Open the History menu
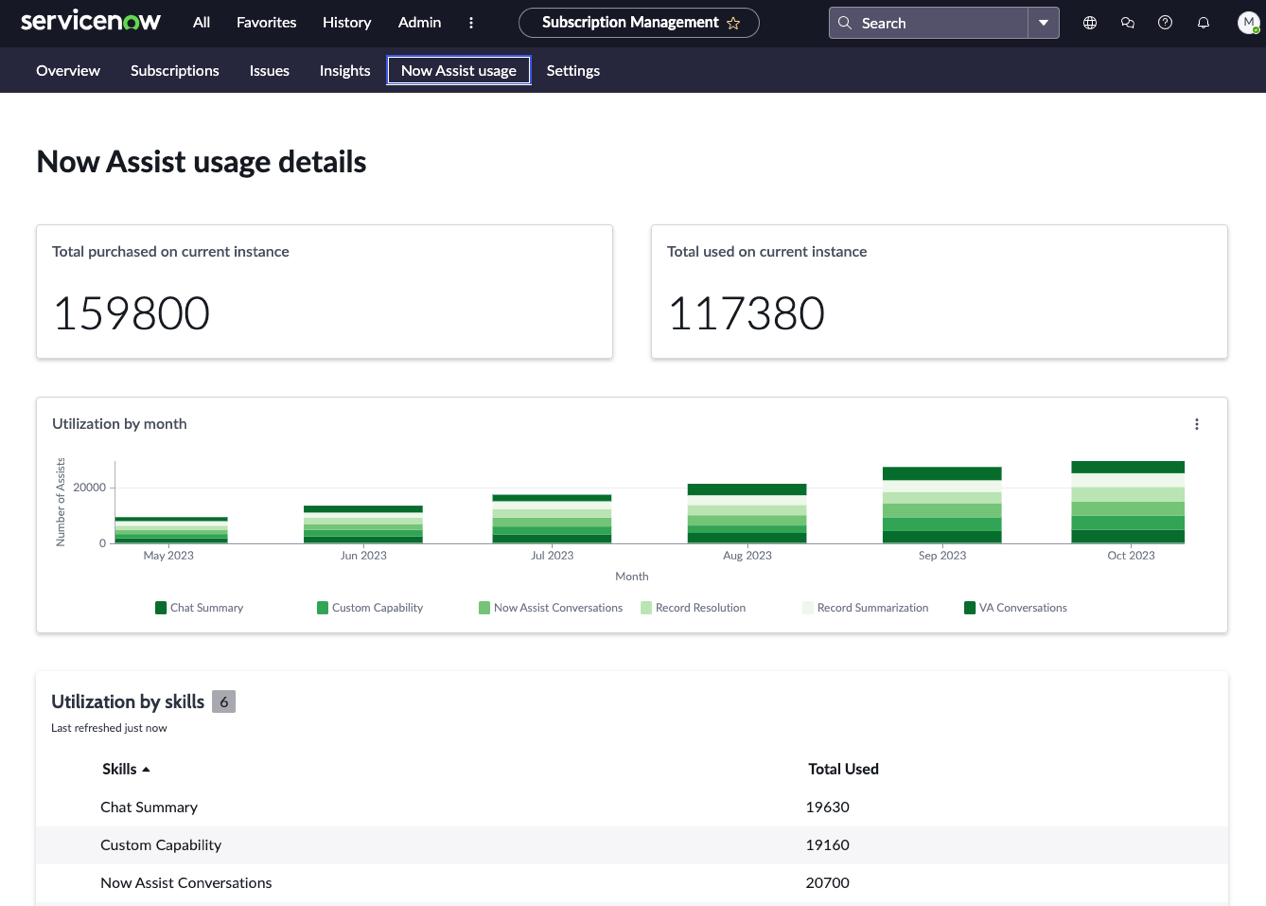Viewport: 1266px width, 906px height. tap(347, 22)
